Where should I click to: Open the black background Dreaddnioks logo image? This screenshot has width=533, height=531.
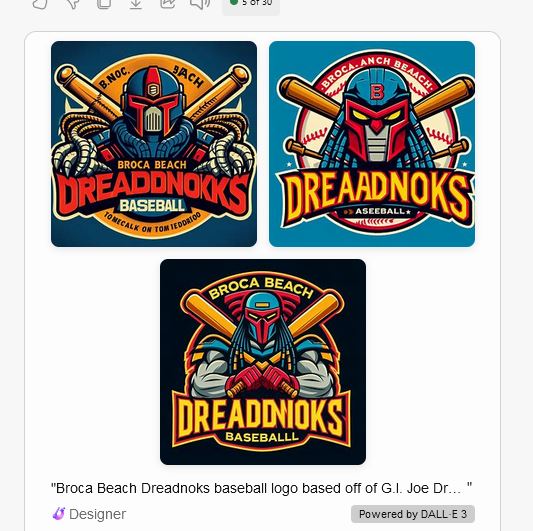pos(263,362)
